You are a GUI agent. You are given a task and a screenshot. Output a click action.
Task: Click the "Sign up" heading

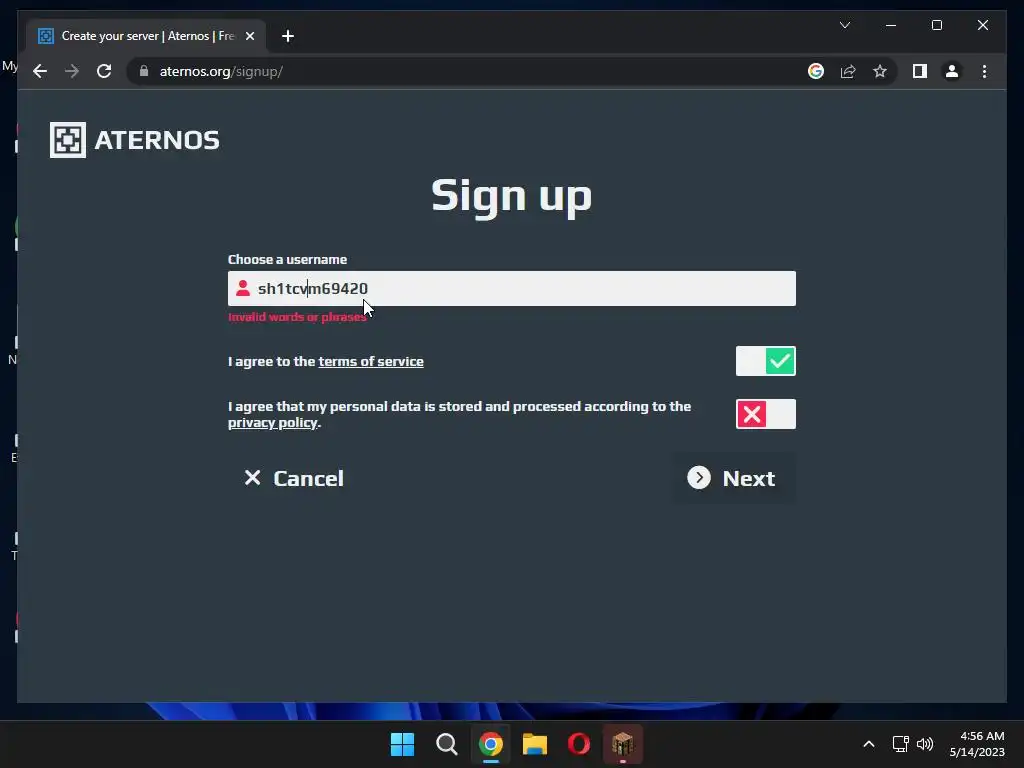[x=511, y=196]
